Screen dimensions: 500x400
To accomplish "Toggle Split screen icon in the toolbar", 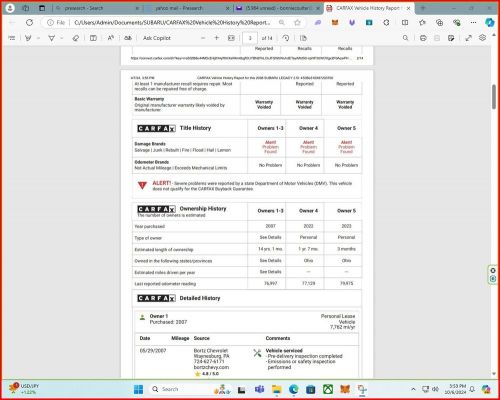I will click(x=405, y=22).
